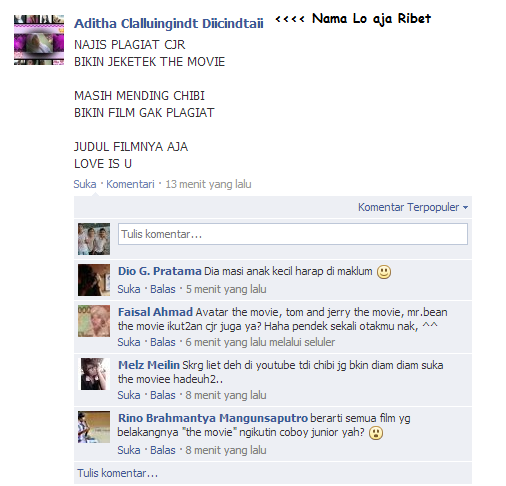Like Melz Meilin's comment with Suka
This screenshot has width=506, height=486.
129,395
